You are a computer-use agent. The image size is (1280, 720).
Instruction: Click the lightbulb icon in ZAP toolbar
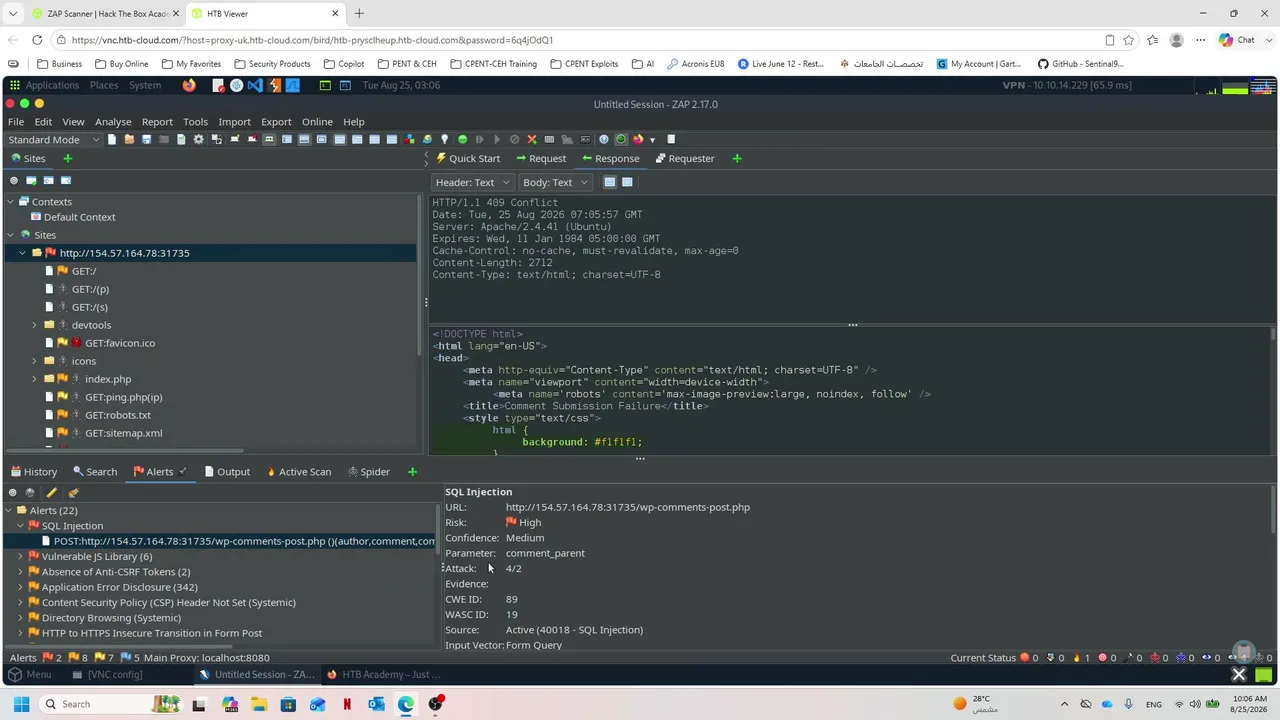(444, 139)
